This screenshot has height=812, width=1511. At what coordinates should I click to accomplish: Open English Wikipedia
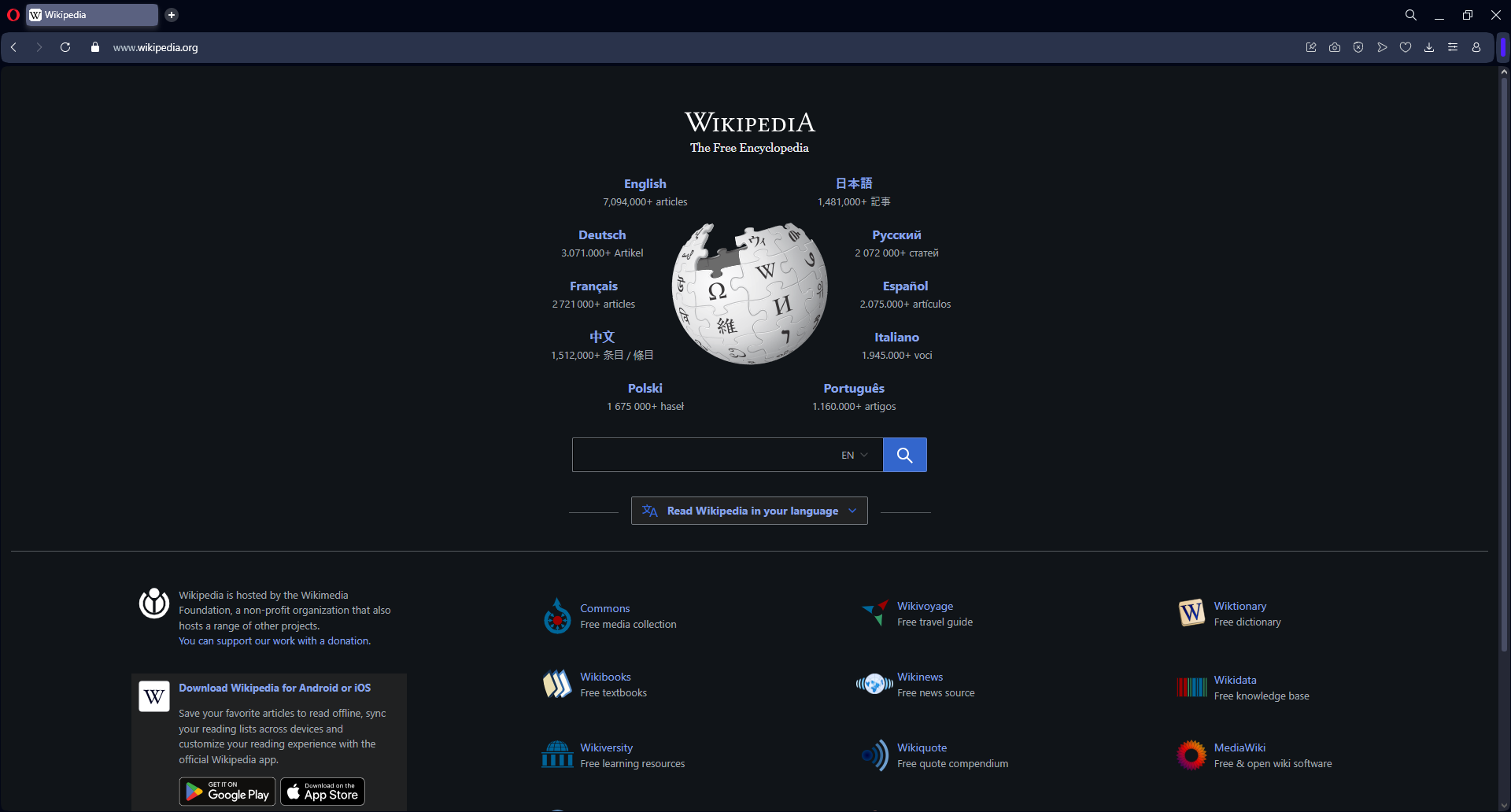[645, 183]
